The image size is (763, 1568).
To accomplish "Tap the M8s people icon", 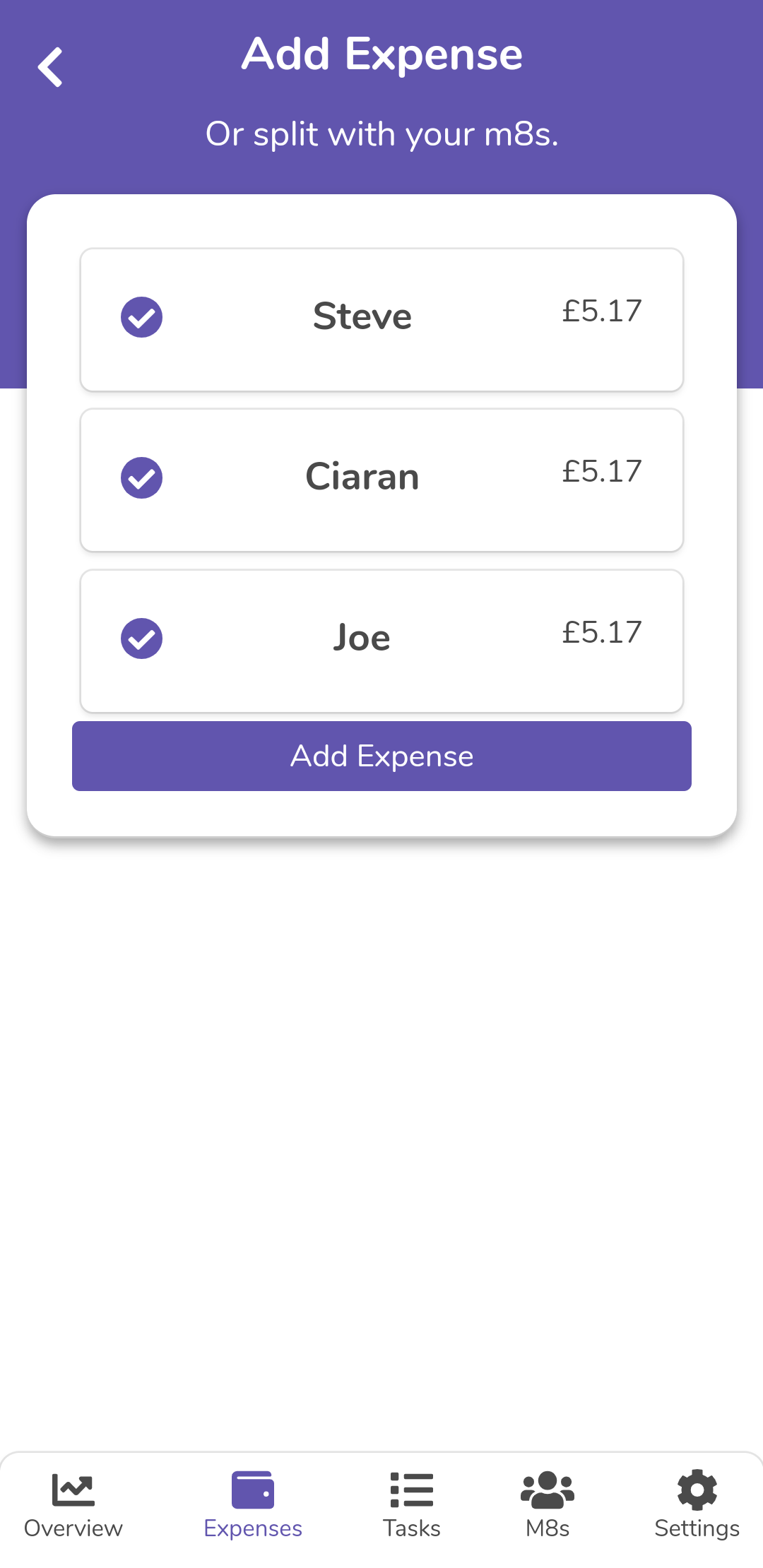I will coord(548,1489).
